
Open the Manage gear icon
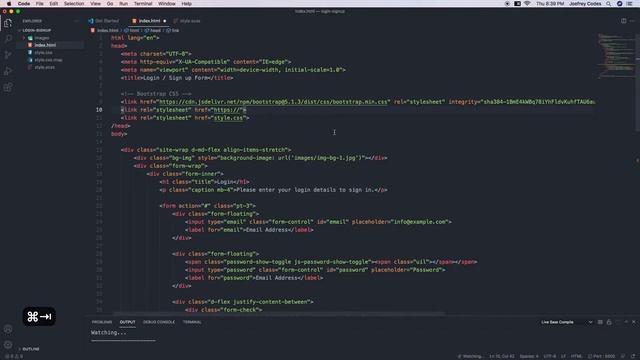point(8,345)
